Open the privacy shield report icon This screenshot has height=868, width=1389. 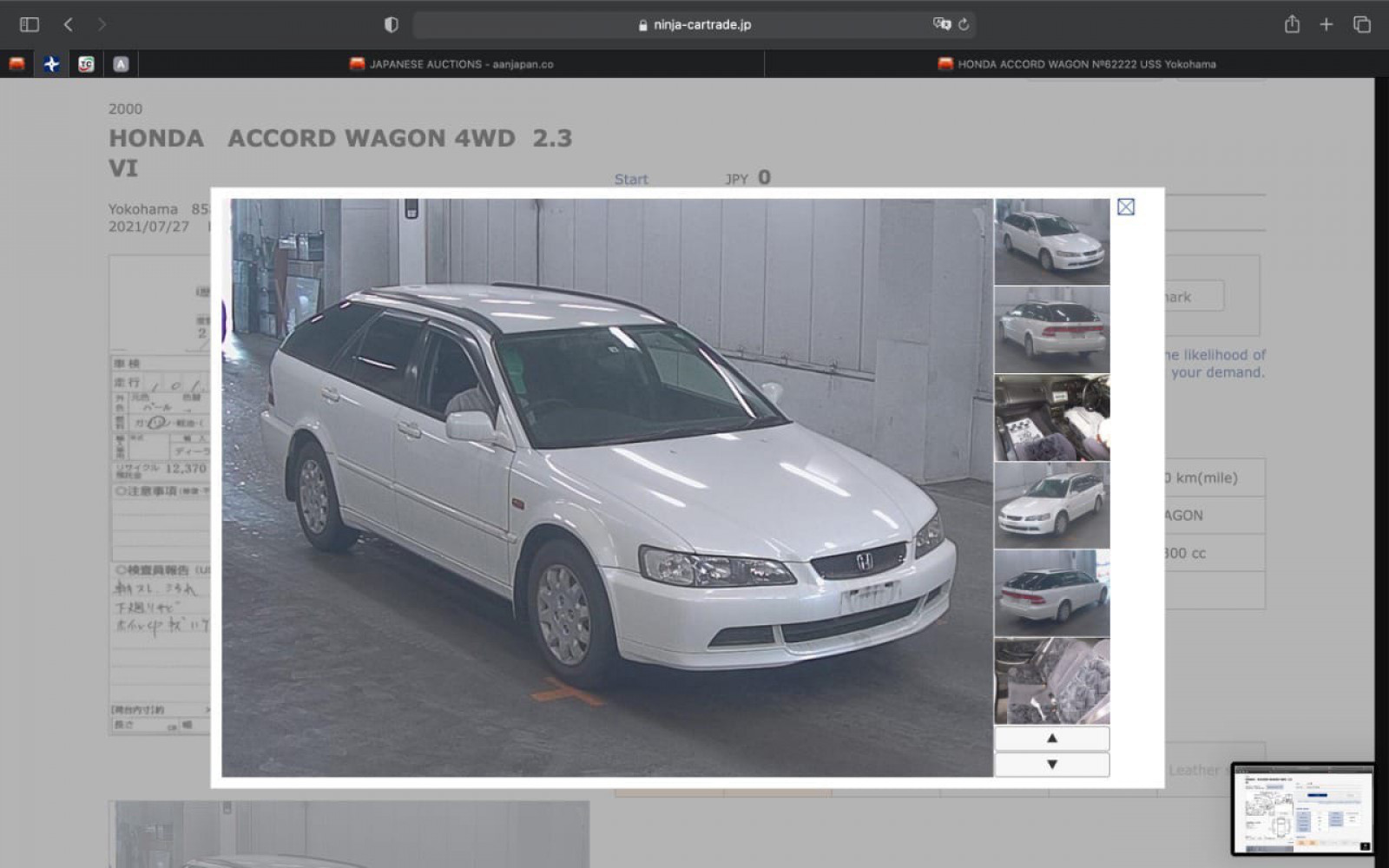[392, 24]
